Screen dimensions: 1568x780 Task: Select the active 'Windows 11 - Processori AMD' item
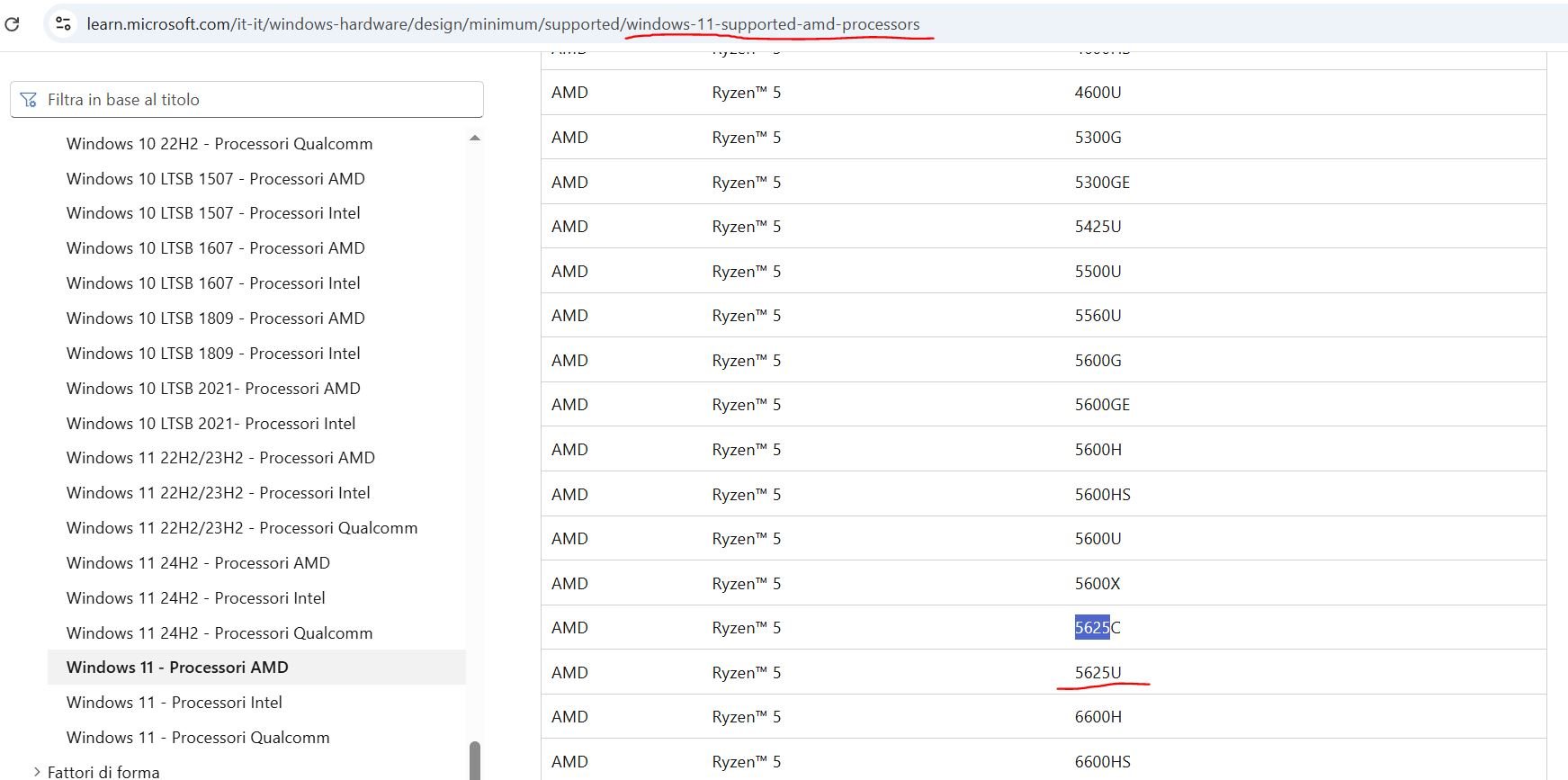256,668
